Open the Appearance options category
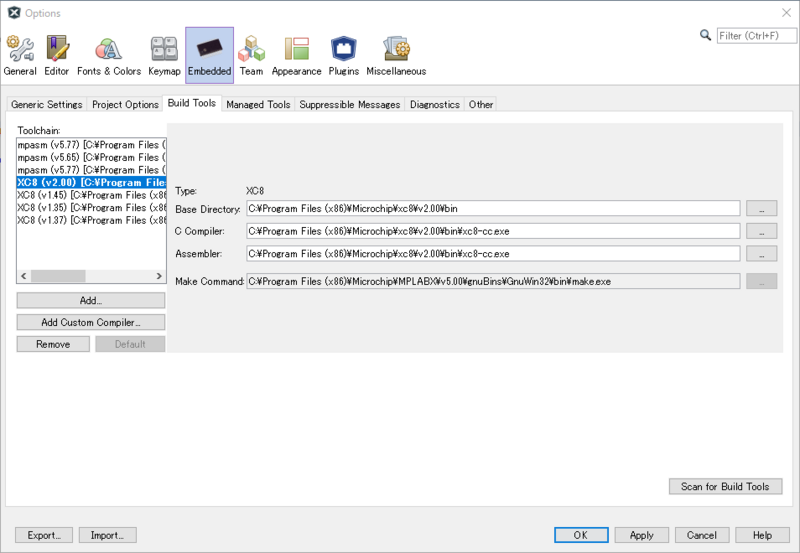Viewport: 800px width, 553px height. (x=296, y=56)
